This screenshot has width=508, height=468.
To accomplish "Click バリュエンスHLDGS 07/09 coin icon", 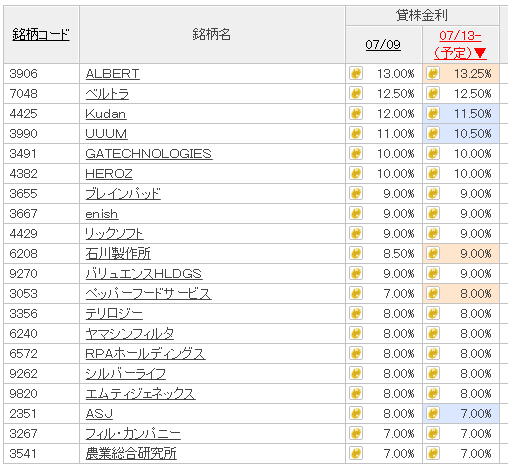I will click(356, 273).
